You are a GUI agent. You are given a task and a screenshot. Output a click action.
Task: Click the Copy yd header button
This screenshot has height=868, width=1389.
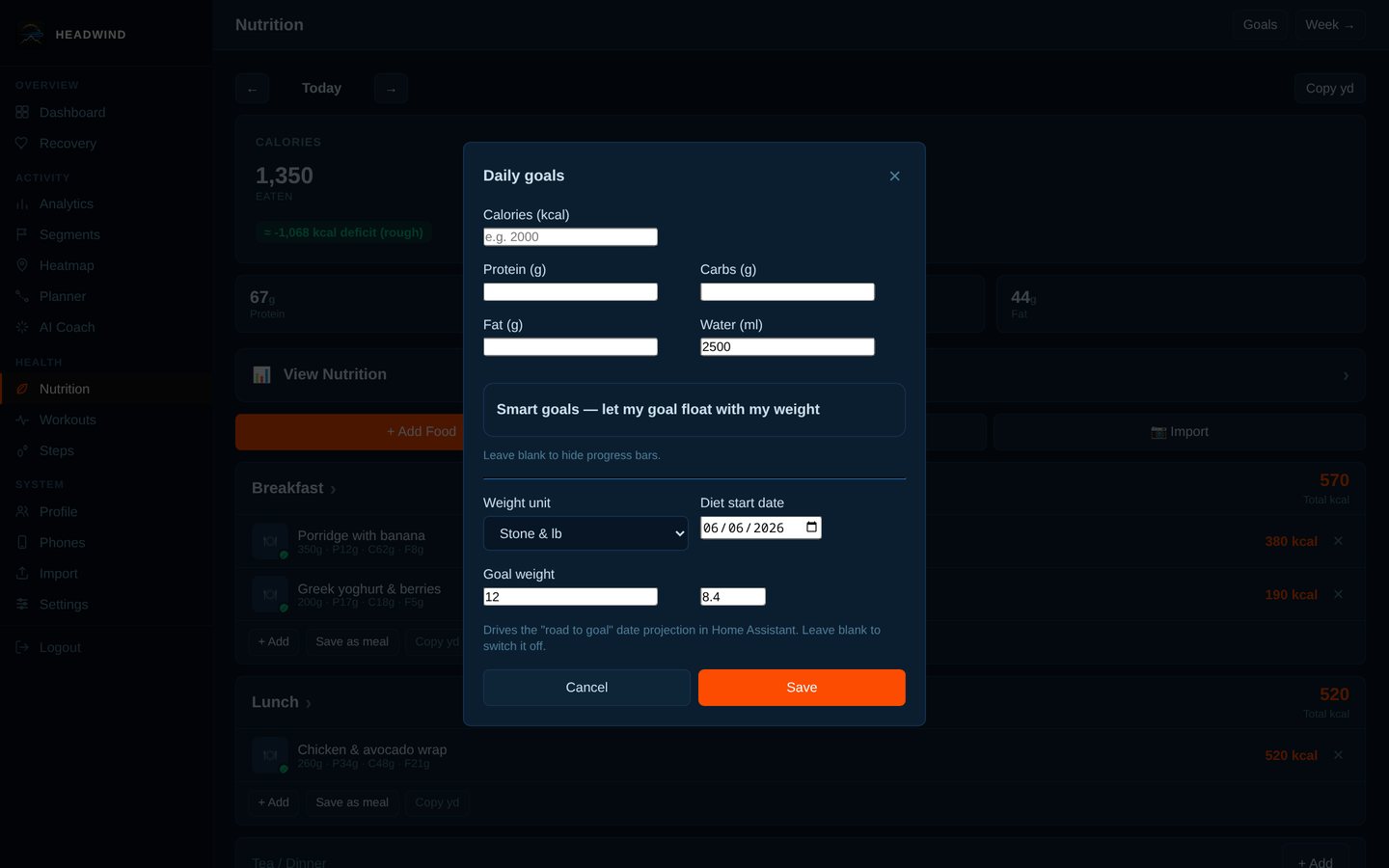(x=1329, y=88)
